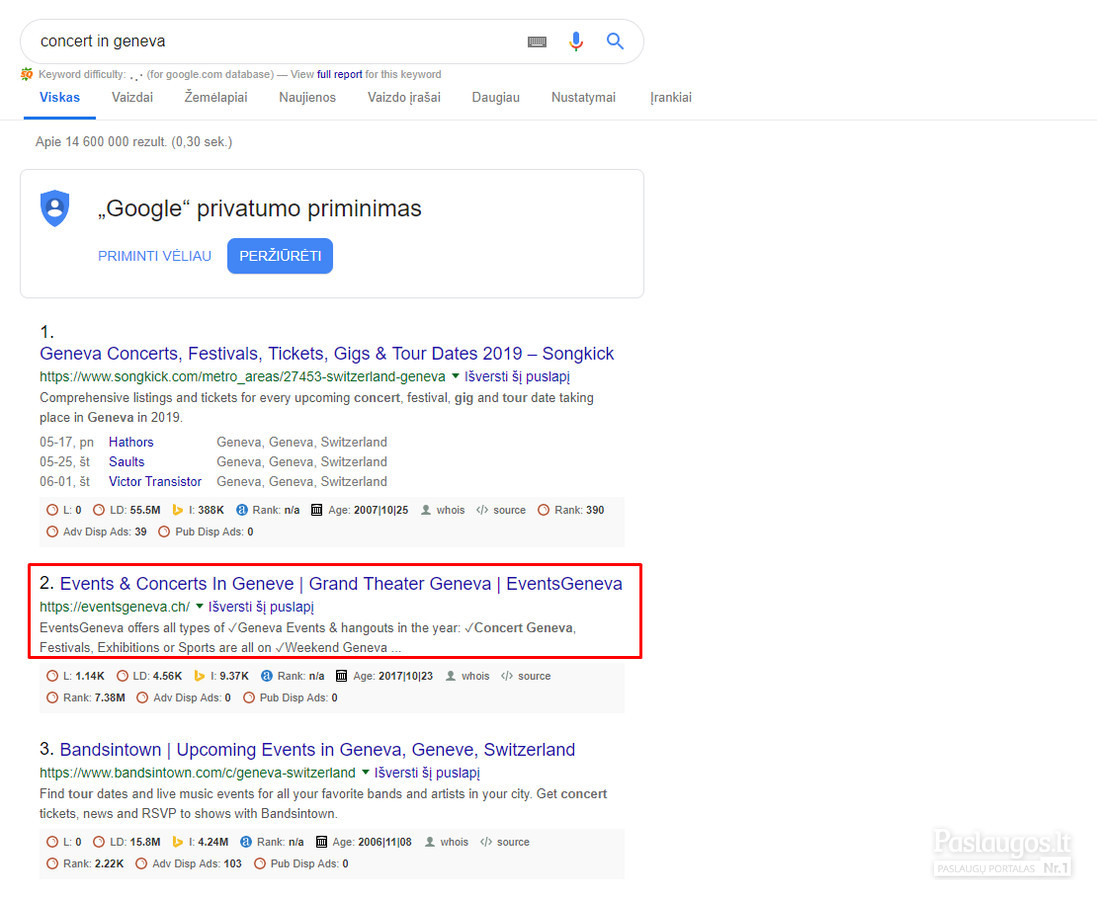Viewport: 1097px width, 900px height.
Task: Click Rank: 390 metric
Action: click(571, 510)
